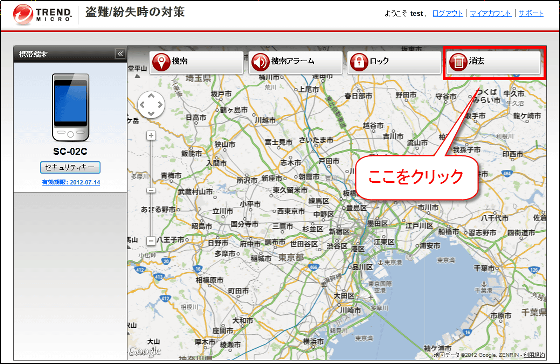
Task: Select the SC-02C phone device image
Action: (70, 107)
